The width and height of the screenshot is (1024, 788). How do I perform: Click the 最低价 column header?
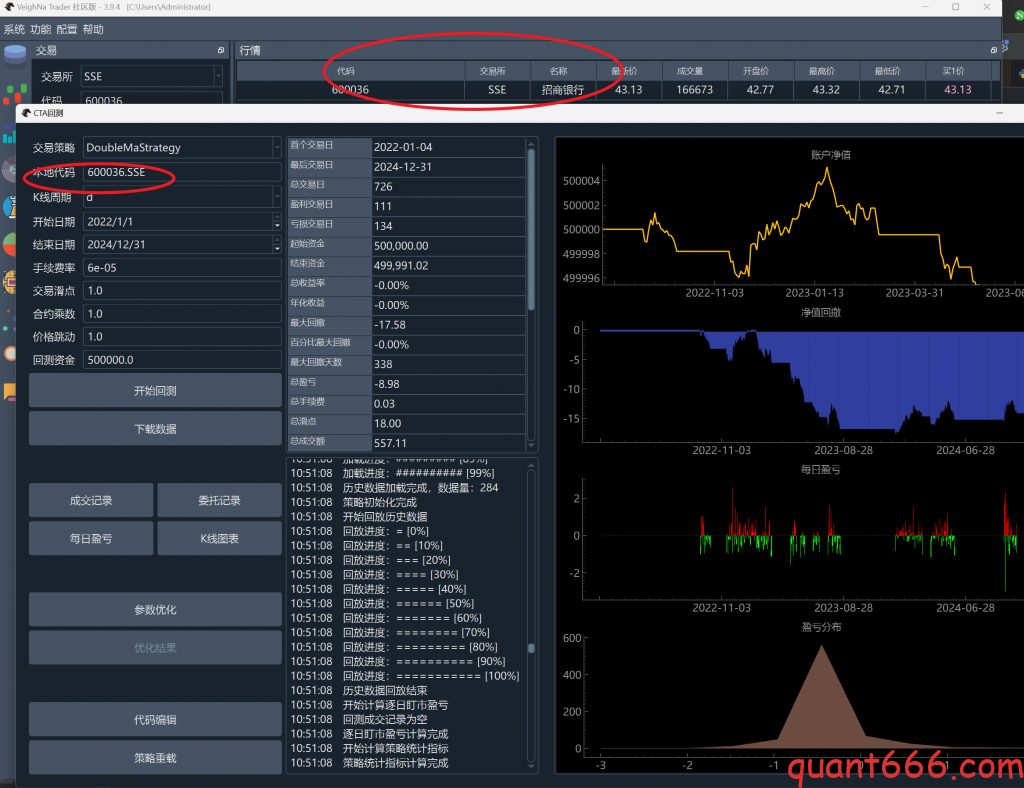coord(892,71)
